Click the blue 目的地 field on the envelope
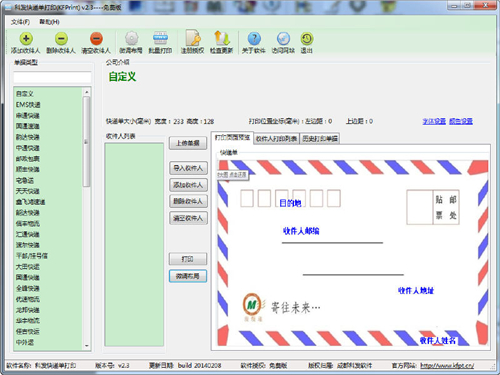 coord(290,203)
